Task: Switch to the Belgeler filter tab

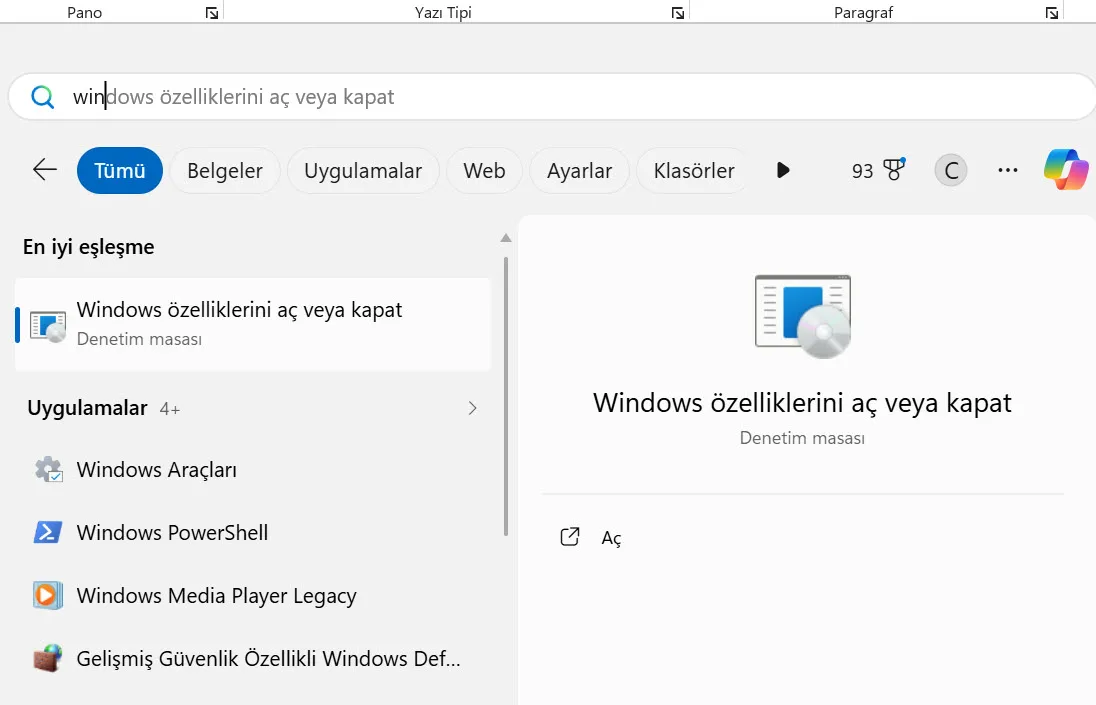Action: (224, 170)
